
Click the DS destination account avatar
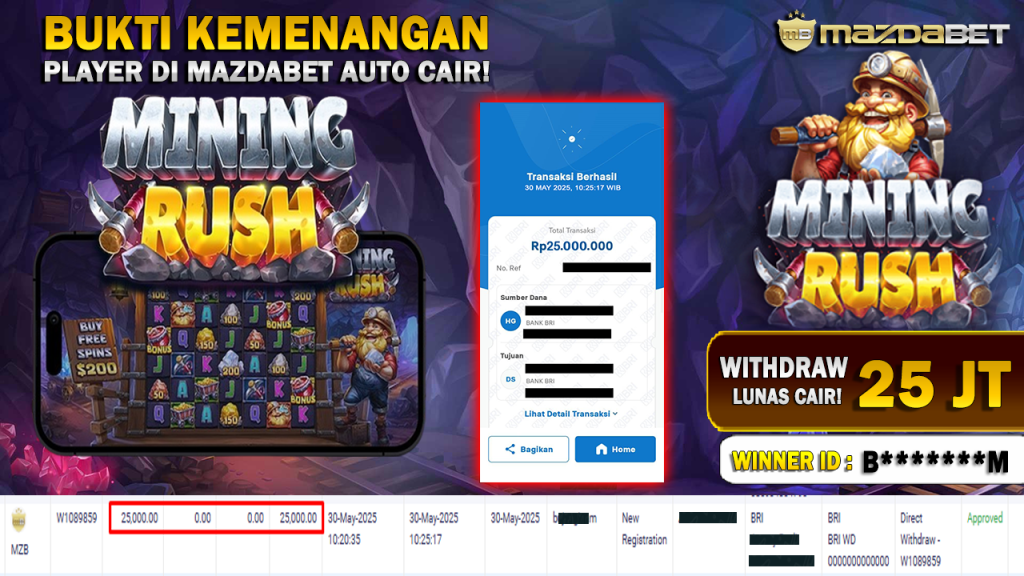tap(510, 379)
